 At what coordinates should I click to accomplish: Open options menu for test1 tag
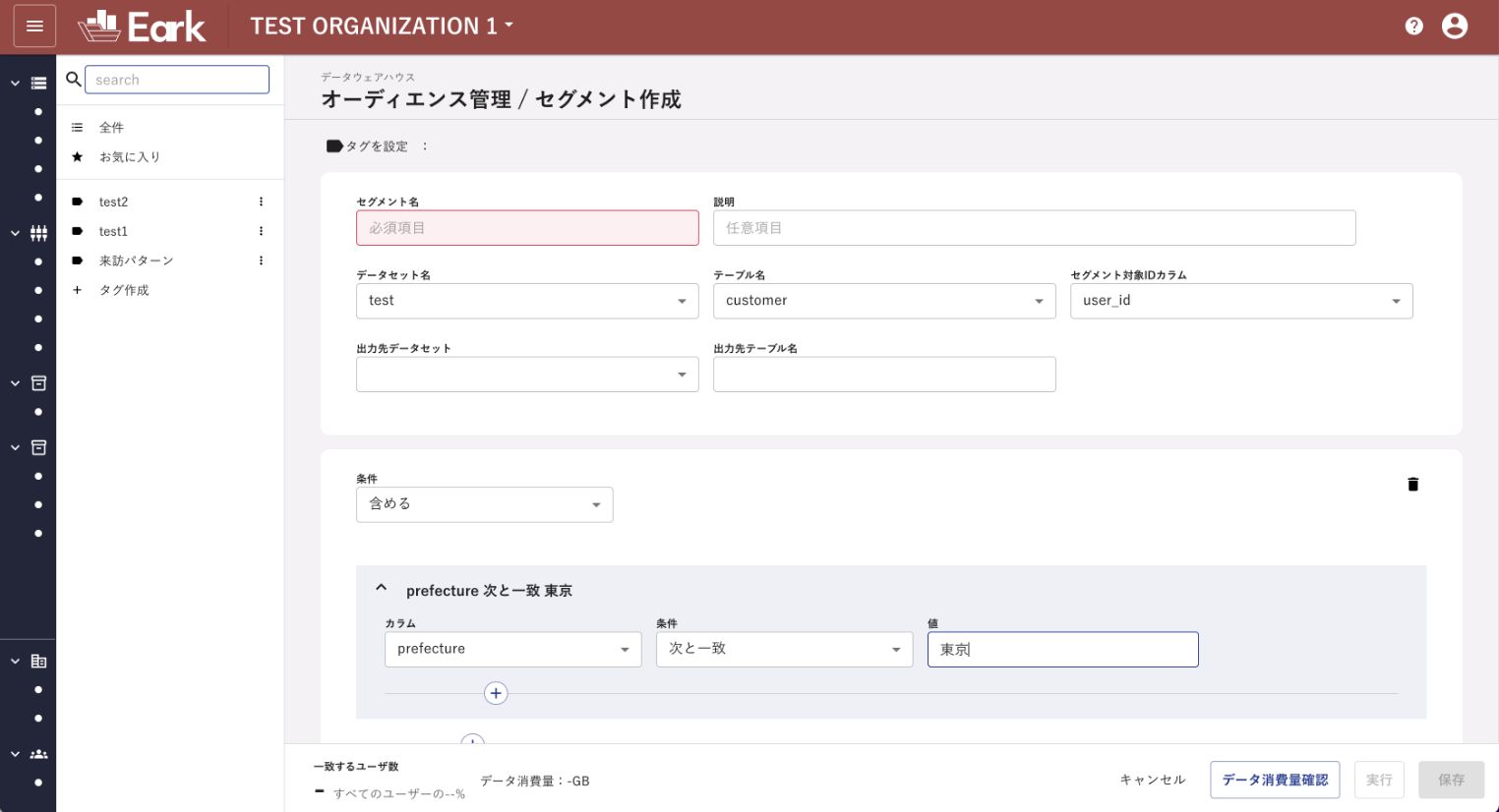tap(261, 231)
